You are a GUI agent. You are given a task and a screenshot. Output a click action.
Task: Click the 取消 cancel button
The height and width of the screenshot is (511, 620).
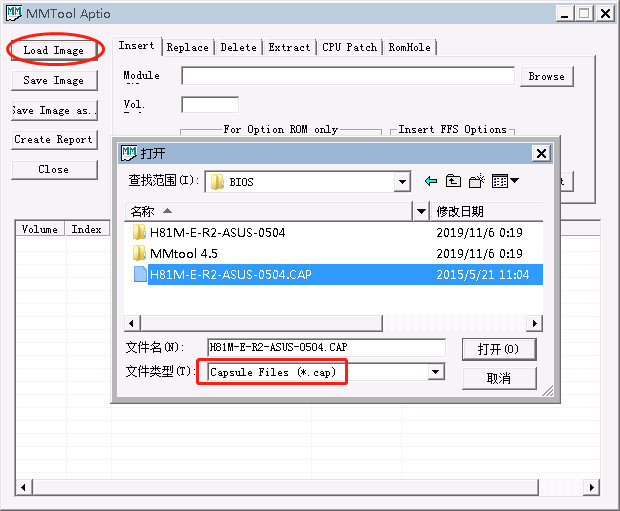499,378
